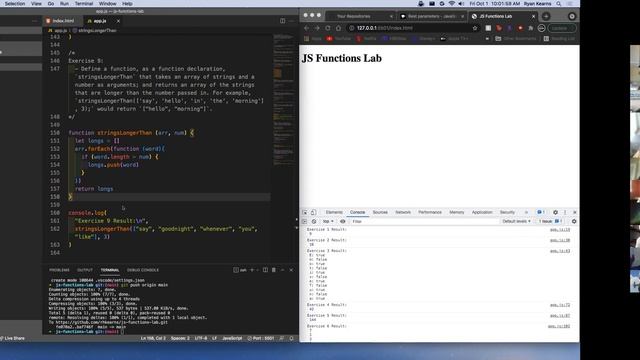Viewport: 640px width, 360px height.
Task: Switch to the Memory tab
Action: [x=457, y=212]
